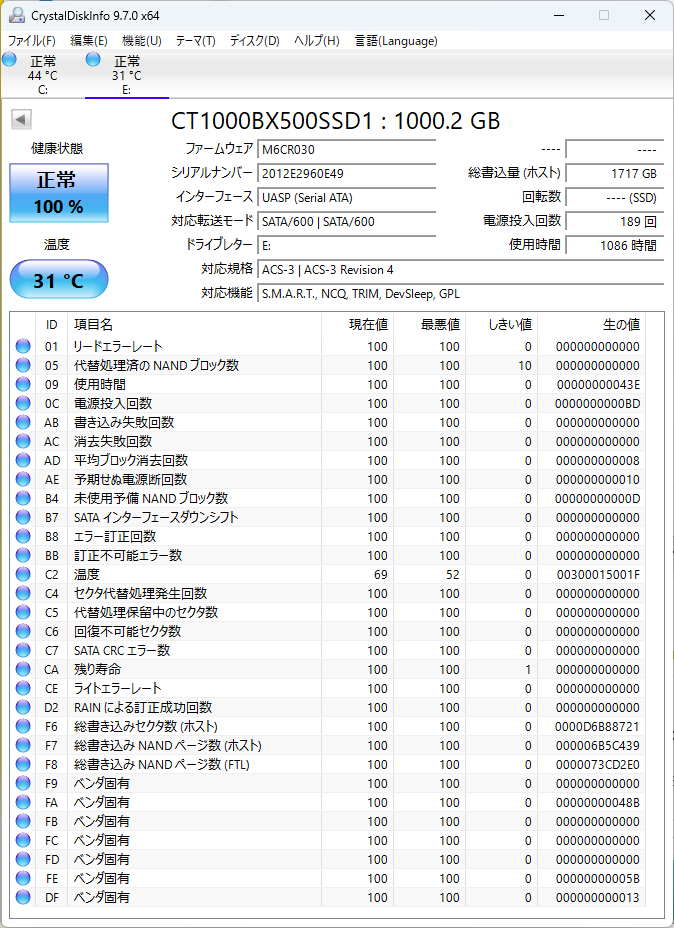Click raw value 00000000048B in FA row

598,803
